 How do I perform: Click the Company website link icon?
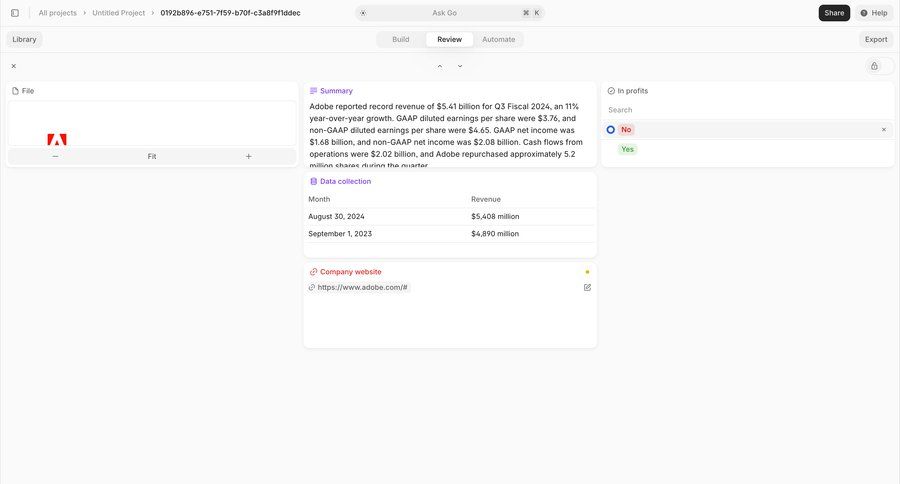coord(313,272)
